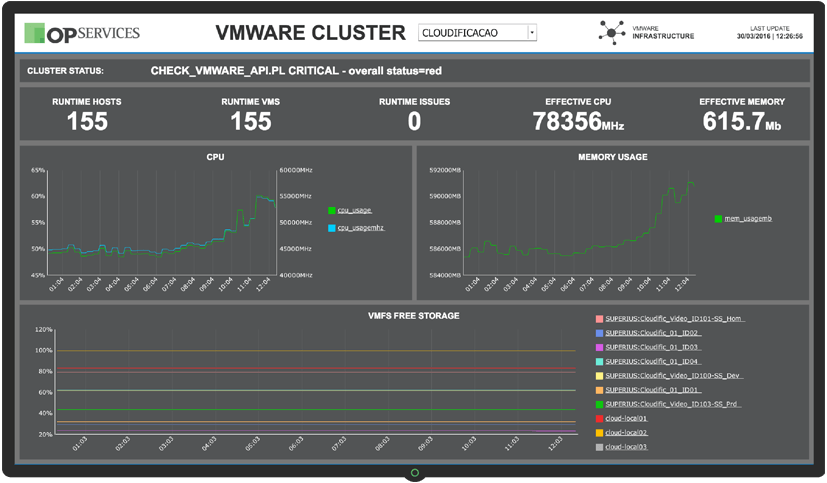Click the OpServices logo
The height and width of the screenshot is (483, 827).
click(x=82, y=33)
